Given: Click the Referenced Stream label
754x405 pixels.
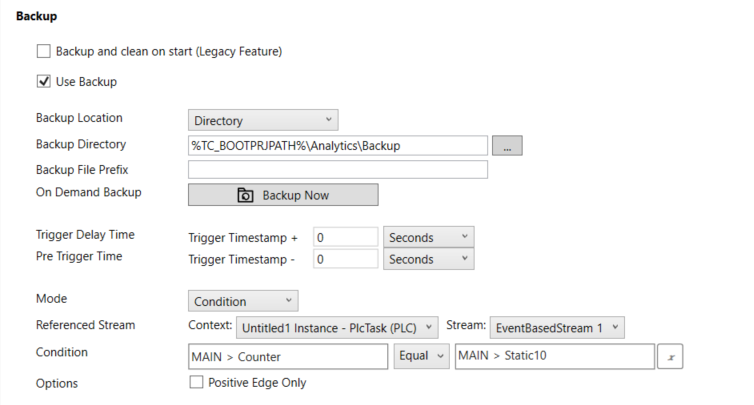Looking at the screenshot, I should click(x=86, y=325).
